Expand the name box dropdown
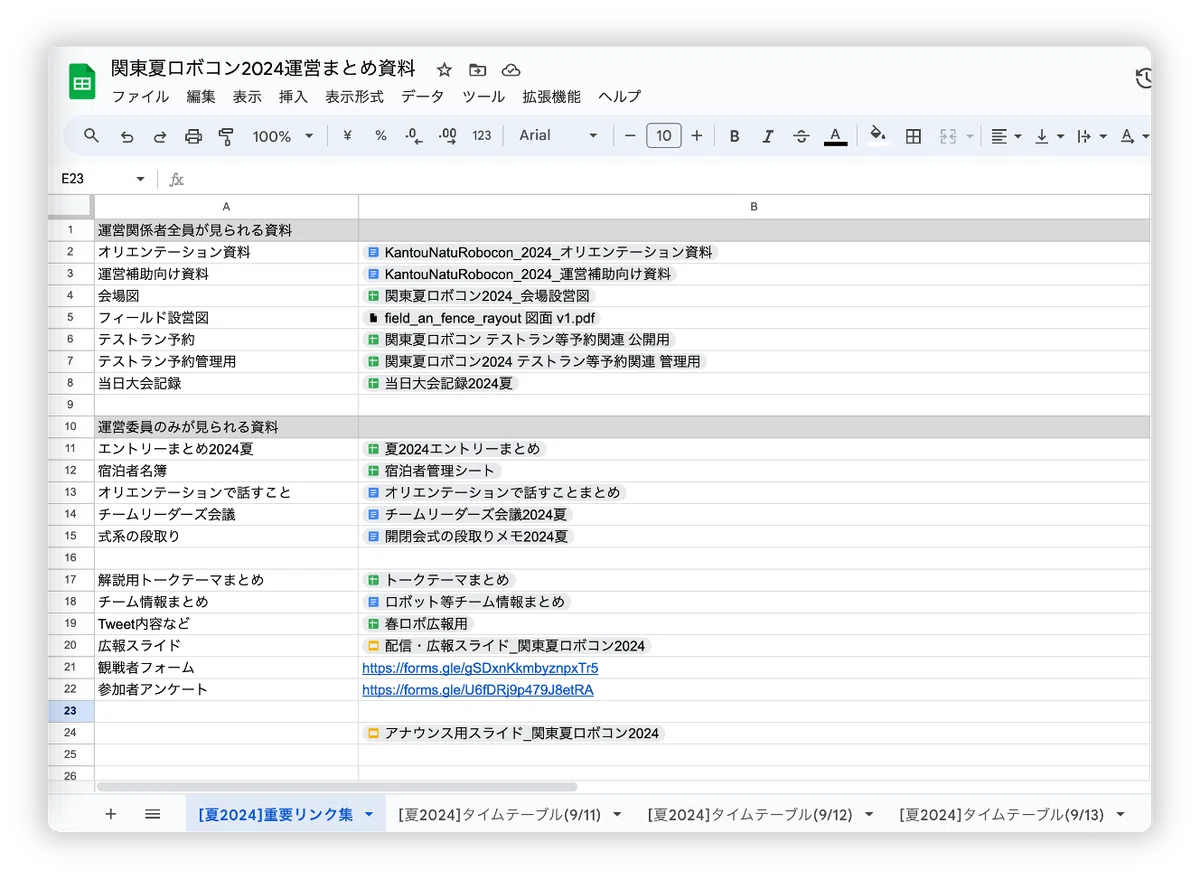Screen dimensions: 1200x878 tap(140, 179)
